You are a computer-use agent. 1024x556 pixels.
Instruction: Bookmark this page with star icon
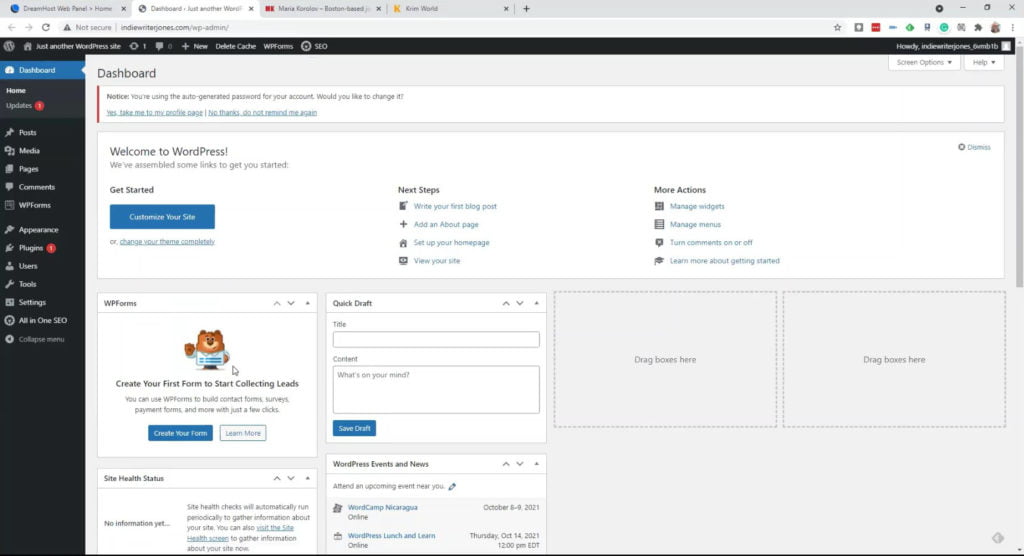pyautogui.click(x=837, y=27)
